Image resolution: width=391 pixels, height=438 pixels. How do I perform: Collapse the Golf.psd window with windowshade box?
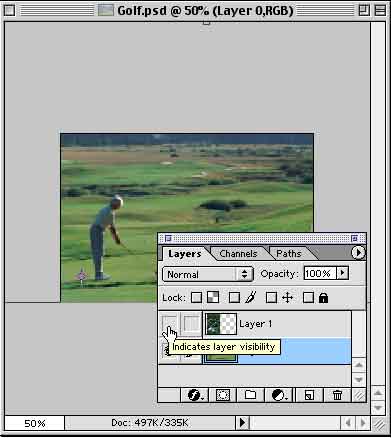[380, 10]
